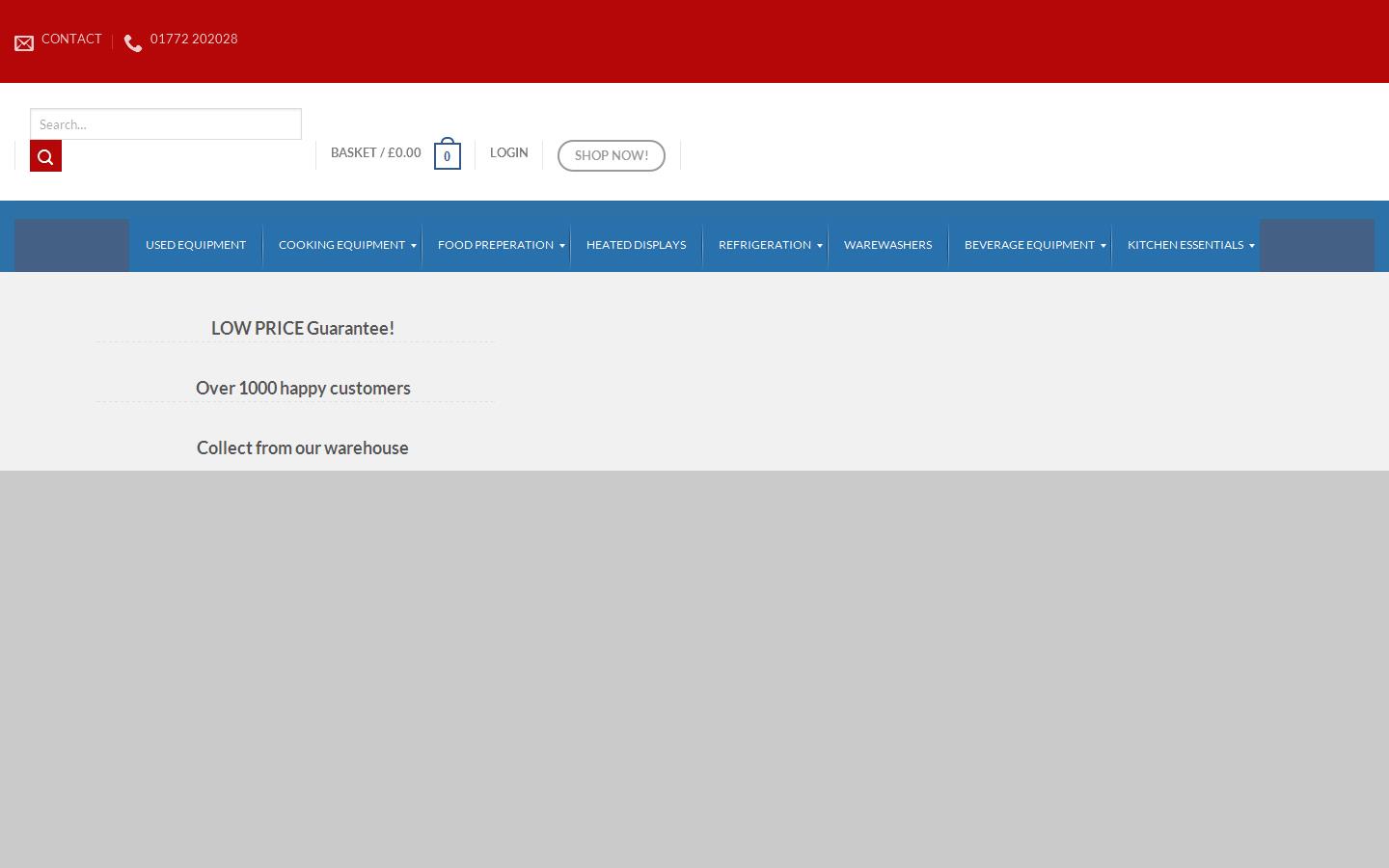
Task: Open the BEVERAGE EQUIPMENT dropdown
Action: pos(1029,244)
